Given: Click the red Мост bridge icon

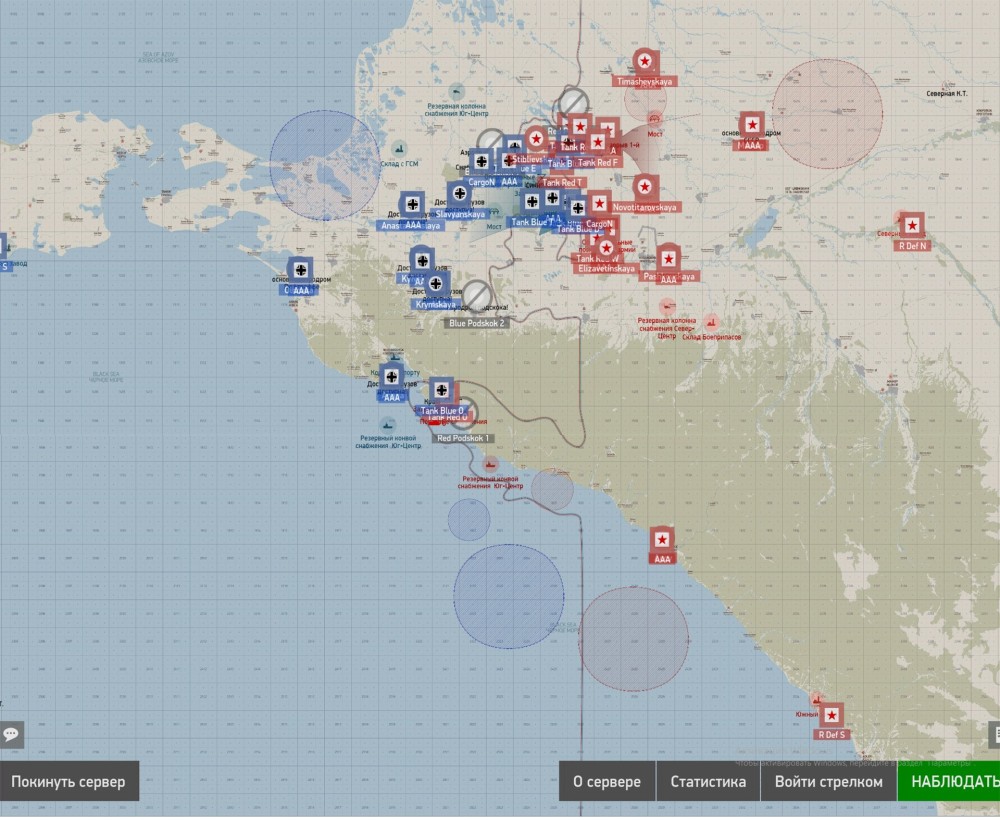Looking at the screenshot, I should point(654,119).
